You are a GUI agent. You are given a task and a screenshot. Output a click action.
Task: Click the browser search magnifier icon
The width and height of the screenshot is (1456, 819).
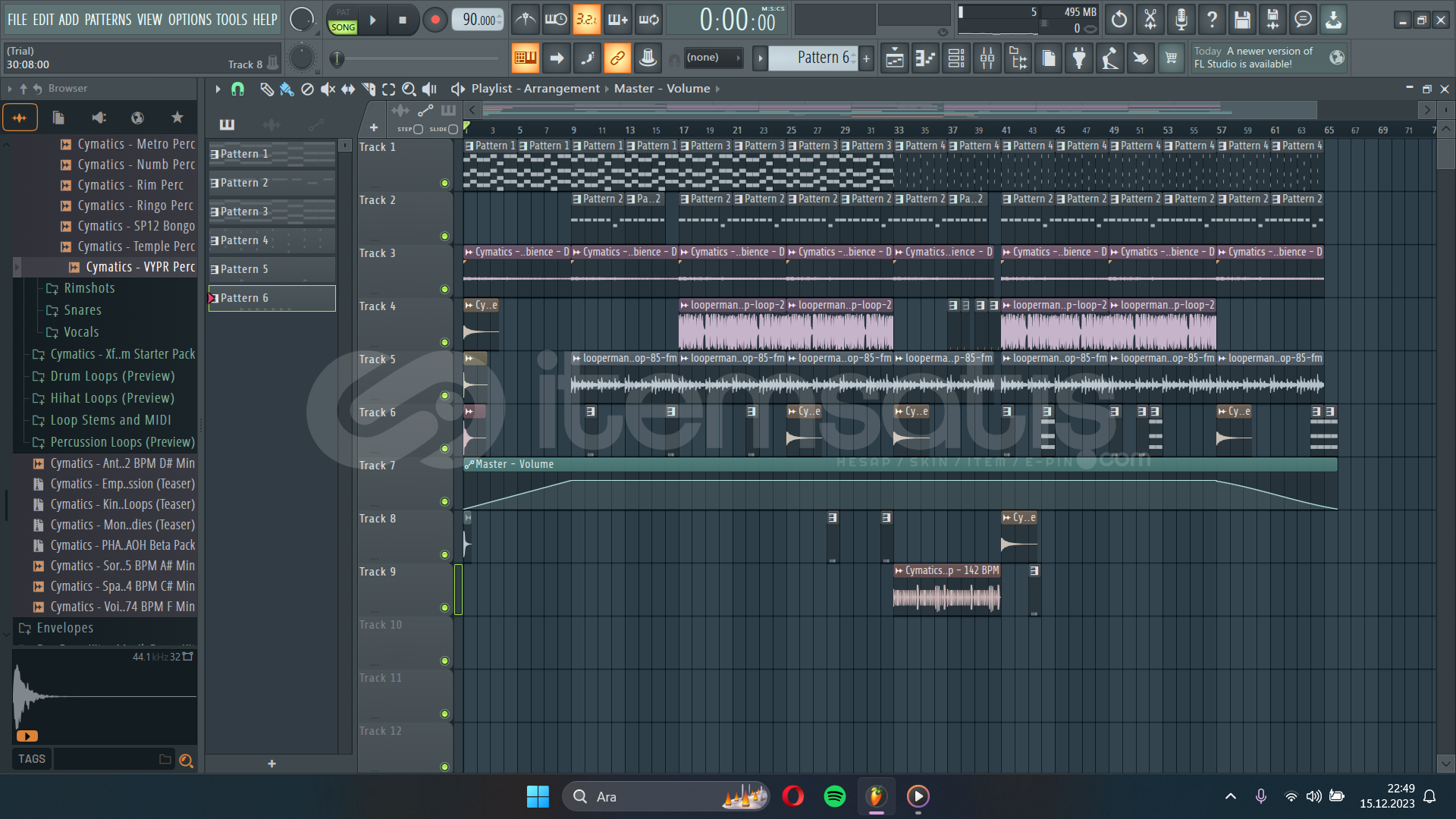click(186, 760)
